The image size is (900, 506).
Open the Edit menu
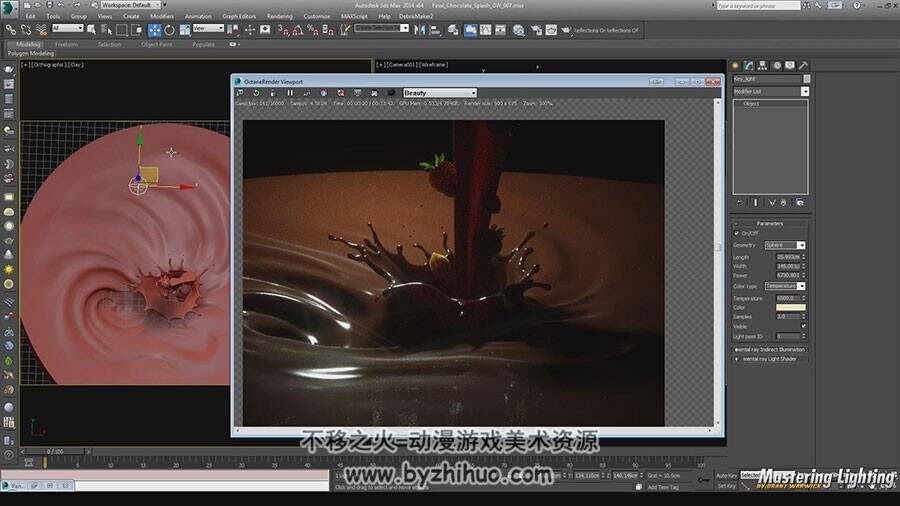(30, 17)
